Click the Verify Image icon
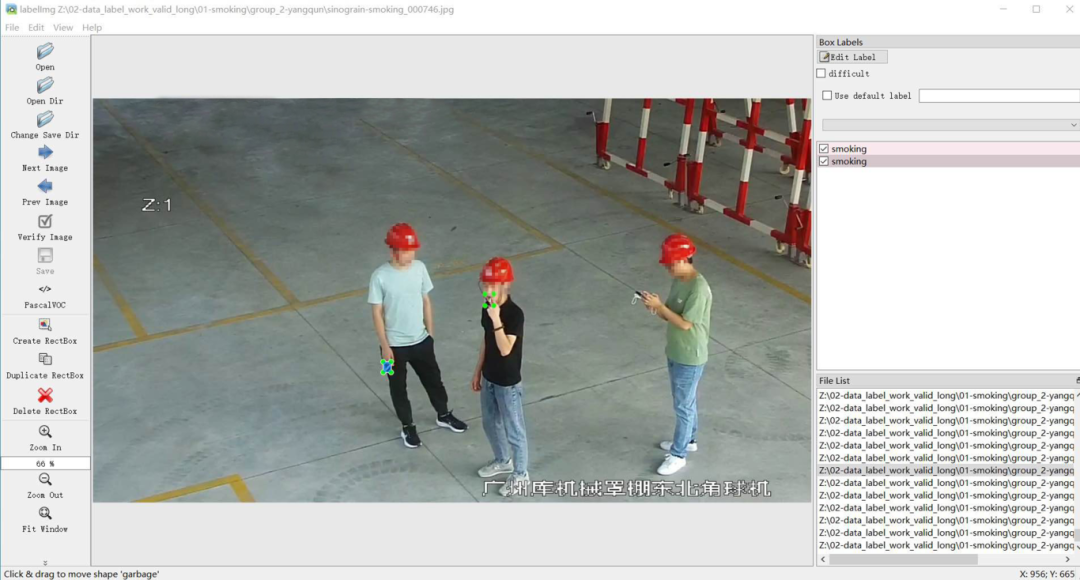Image resolution: width=1080 pixels, height=580 pixels. pos(45,222)
